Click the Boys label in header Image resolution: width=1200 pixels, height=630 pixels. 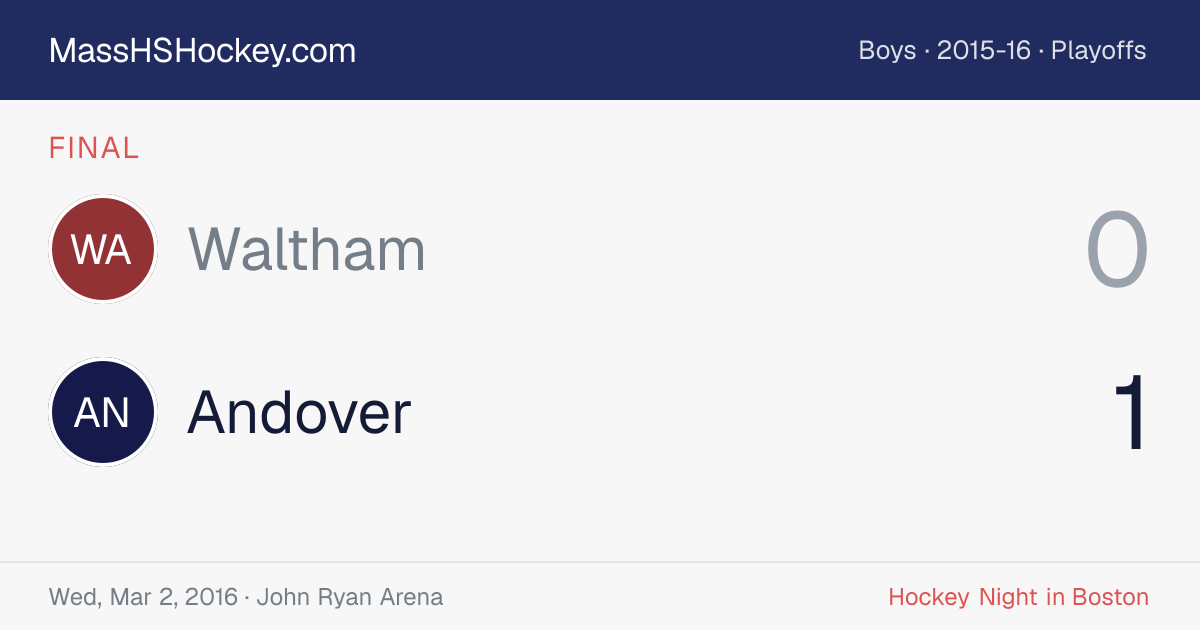click(887, 50)
